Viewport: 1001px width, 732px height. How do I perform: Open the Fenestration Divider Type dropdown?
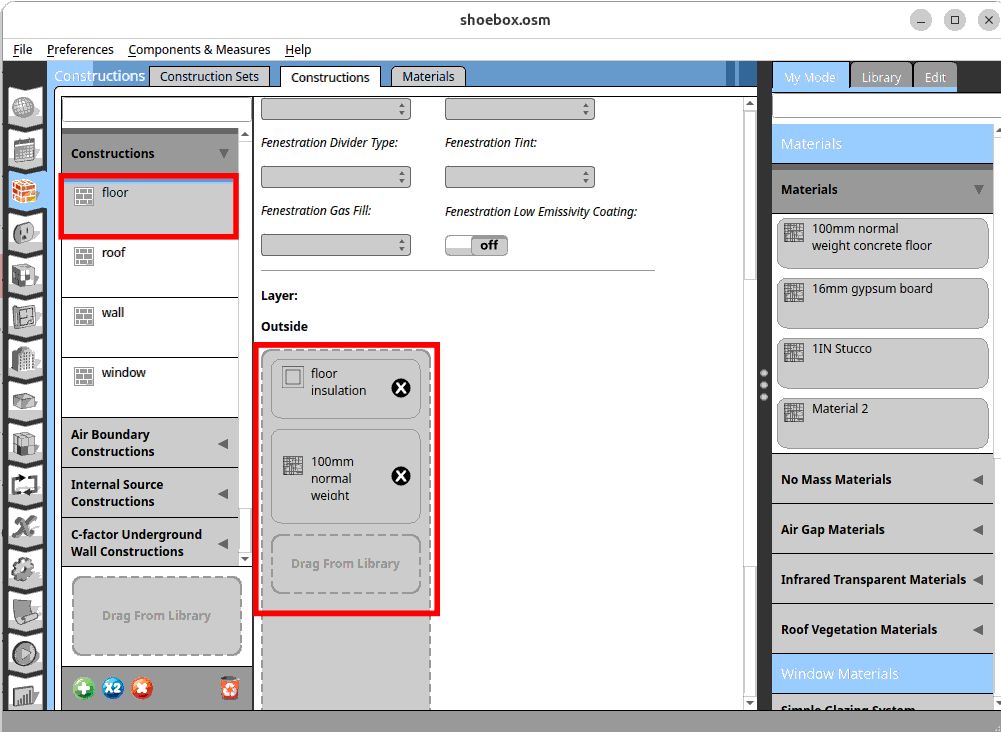pyautogui.click(x=335, y=177)
